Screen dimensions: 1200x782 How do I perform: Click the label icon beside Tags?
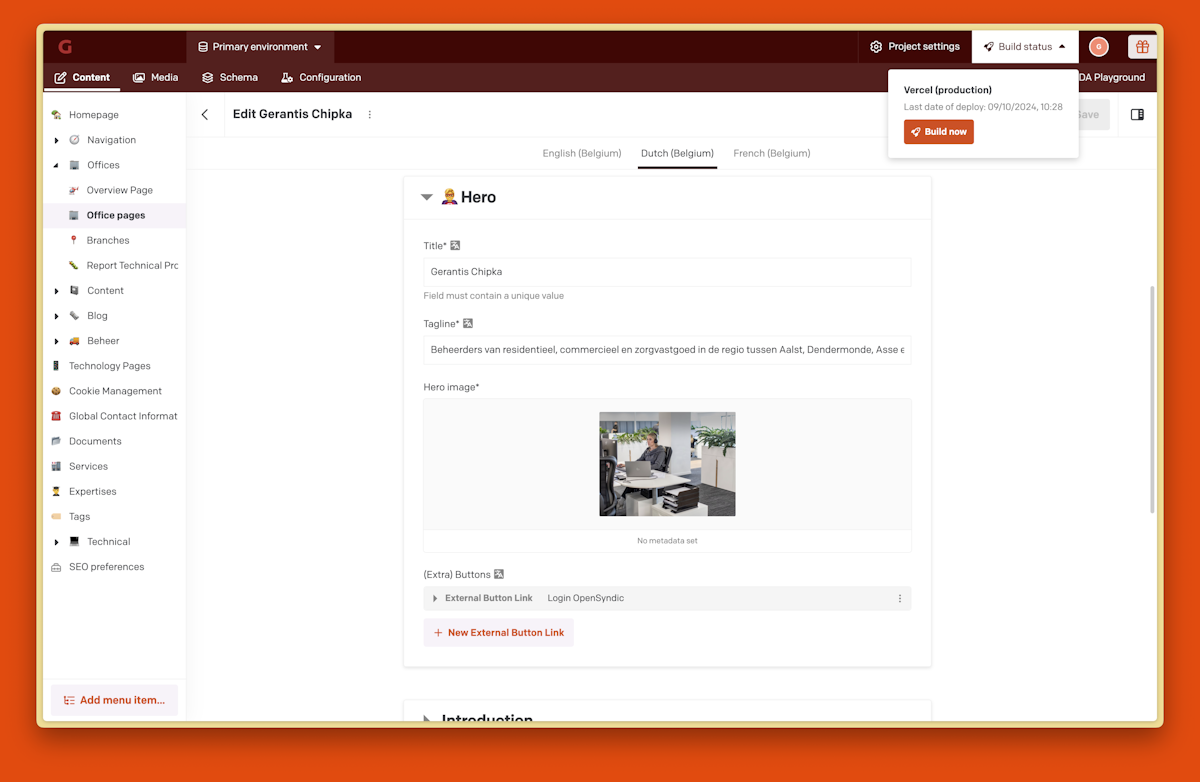tap(56, 516)
